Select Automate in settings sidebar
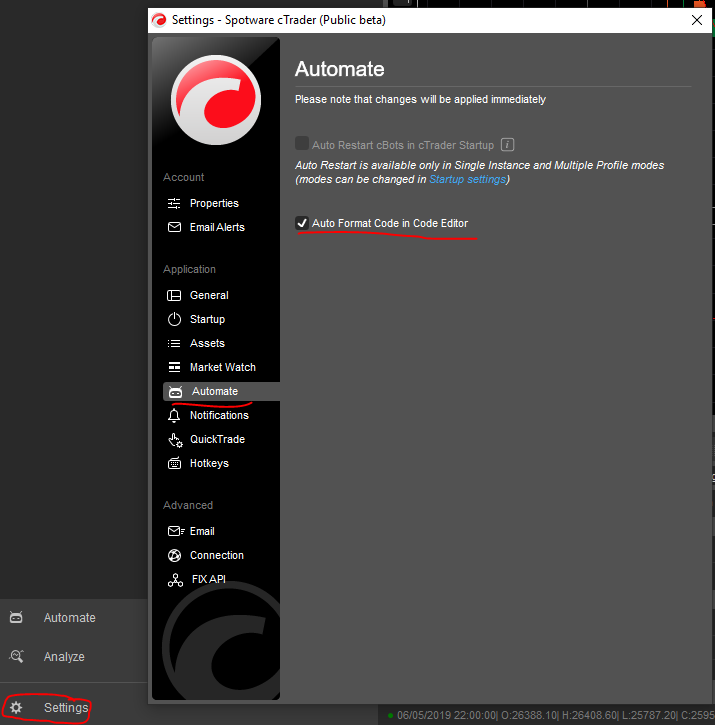 222,391
